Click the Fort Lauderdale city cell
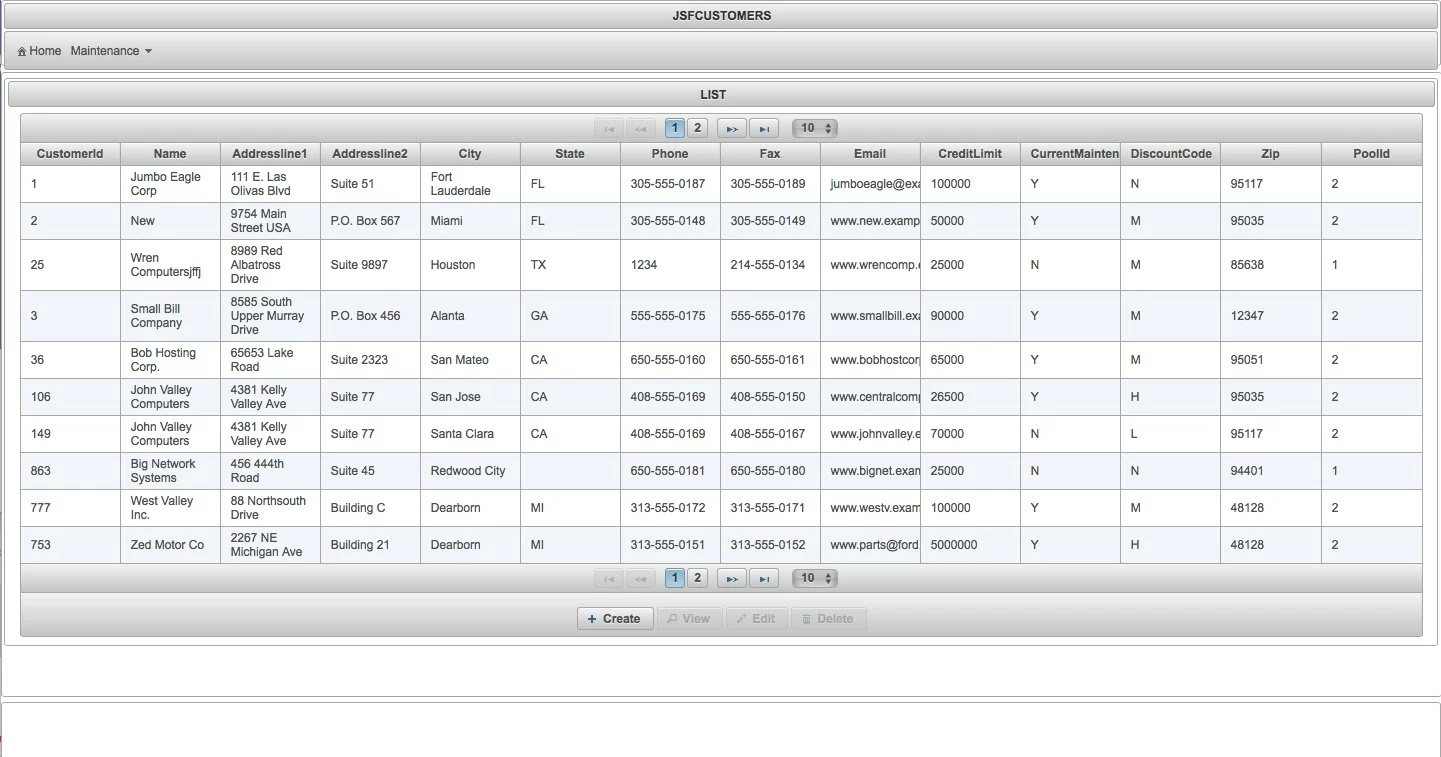Viewport: 1441px width, 757px height. pyautogui.click(x=470, y=184)
